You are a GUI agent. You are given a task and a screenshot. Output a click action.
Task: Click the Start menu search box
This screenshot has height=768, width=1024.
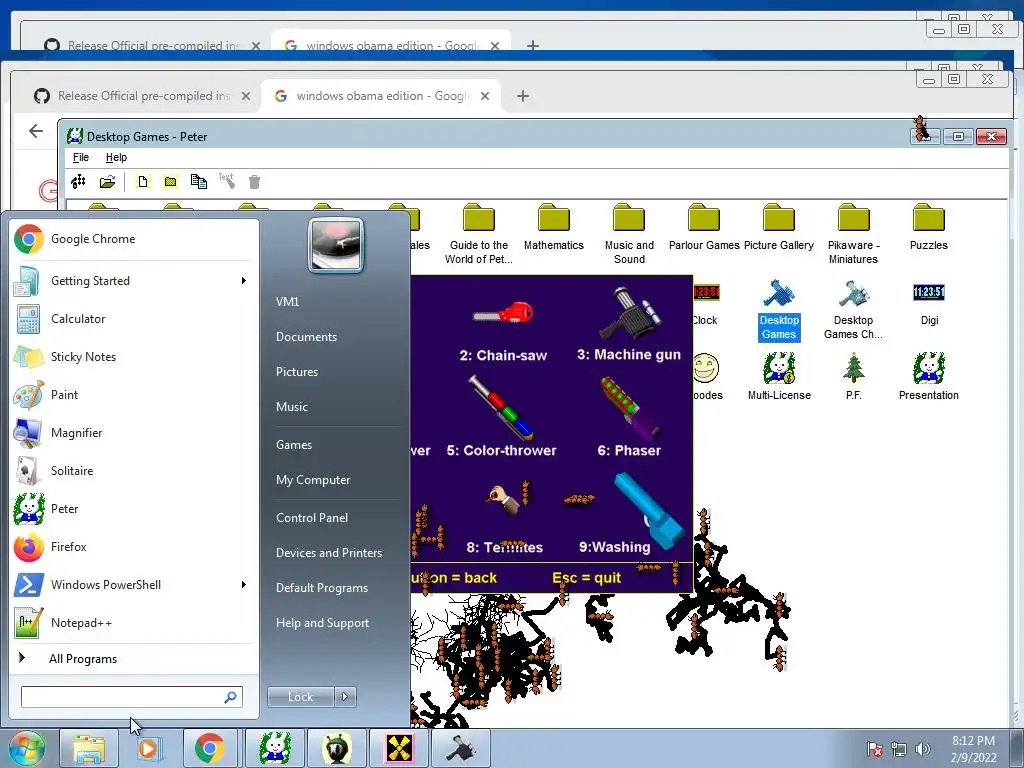[131, 697]
